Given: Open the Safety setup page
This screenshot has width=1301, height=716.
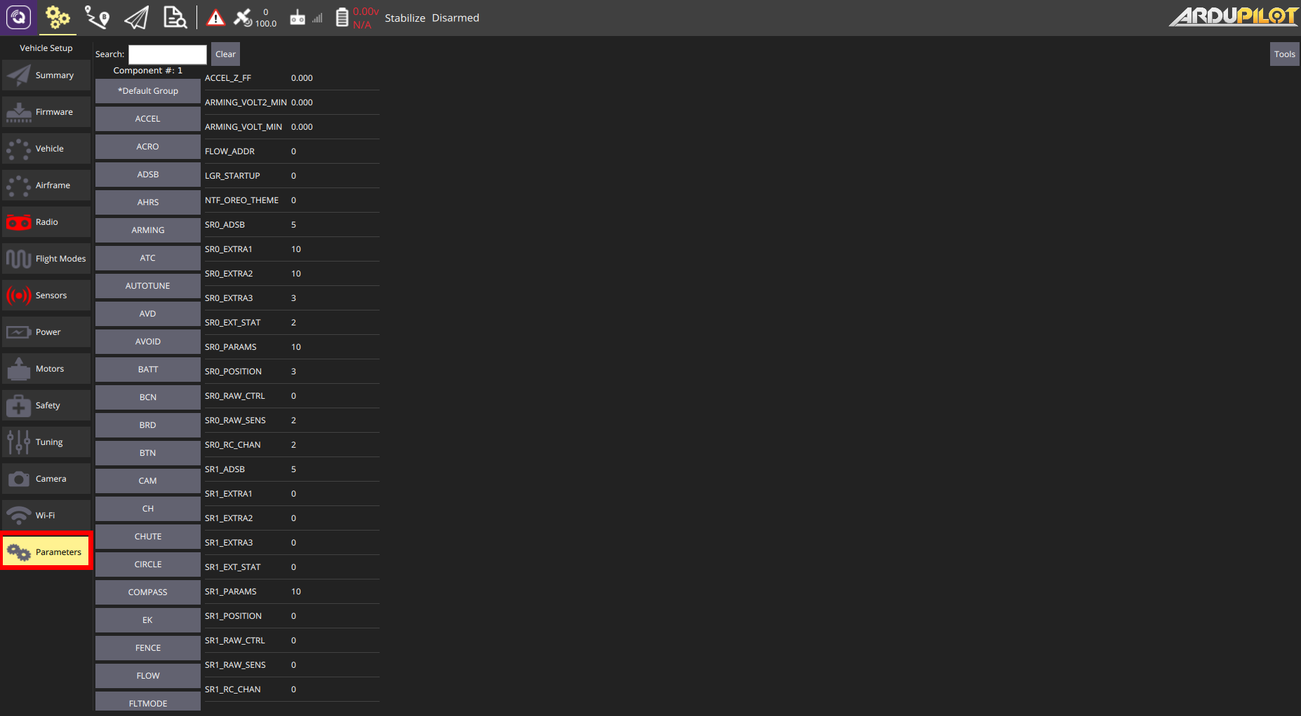Looking at the screenshot, I should click(46, 405).
